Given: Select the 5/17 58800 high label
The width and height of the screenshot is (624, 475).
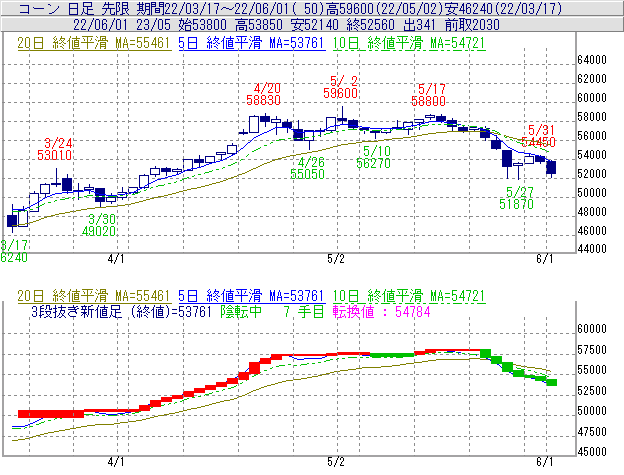Looking at the screenshot, I should click(429, 95).
